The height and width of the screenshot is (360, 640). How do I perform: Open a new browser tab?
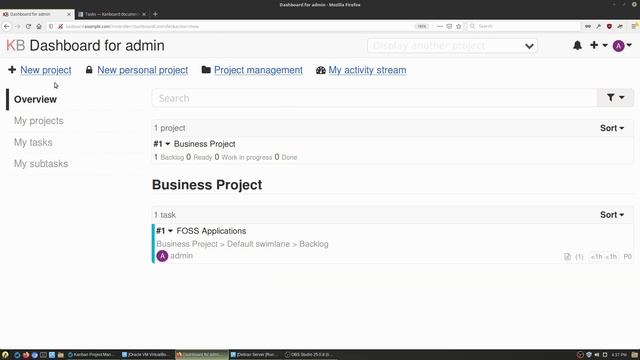coord(155,14)
